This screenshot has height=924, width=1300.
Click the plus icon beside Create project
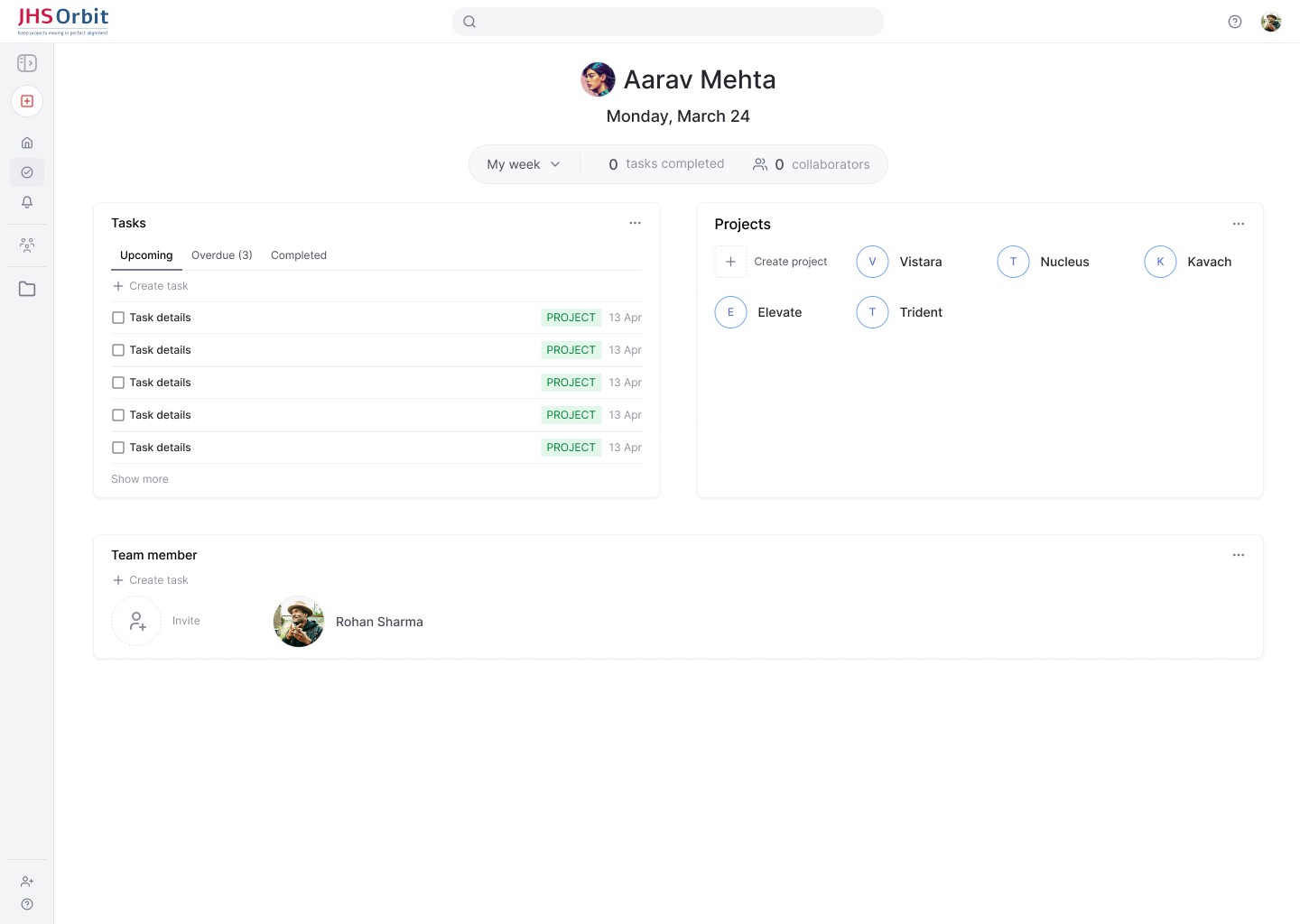click(x=730, y=262)
